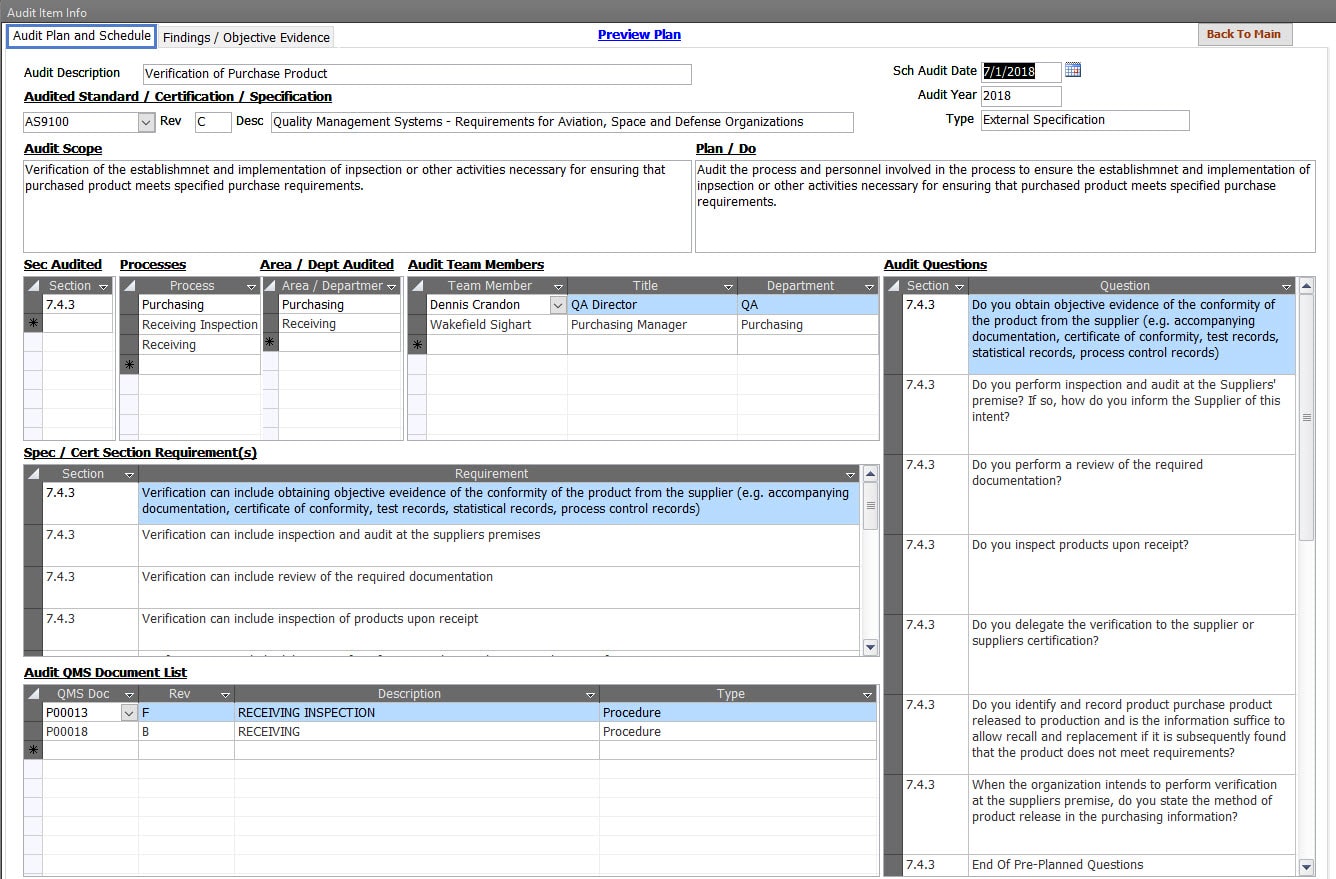Select the Audit Plan and Schedule tab

click(82, 36)
